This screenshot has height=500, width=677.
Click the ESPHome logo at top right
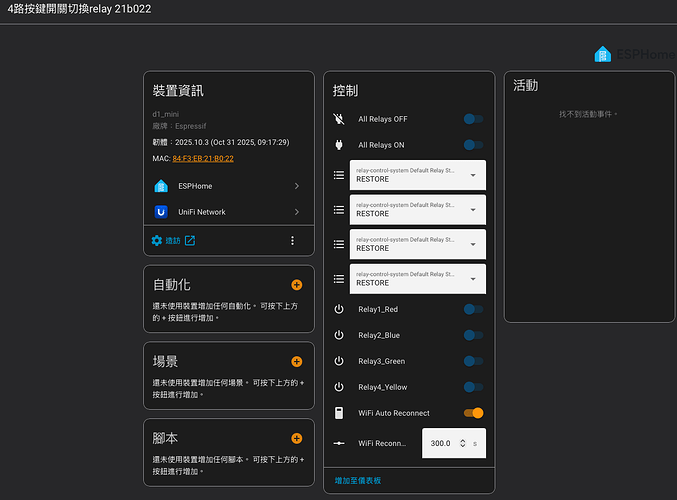click(603, 55)
